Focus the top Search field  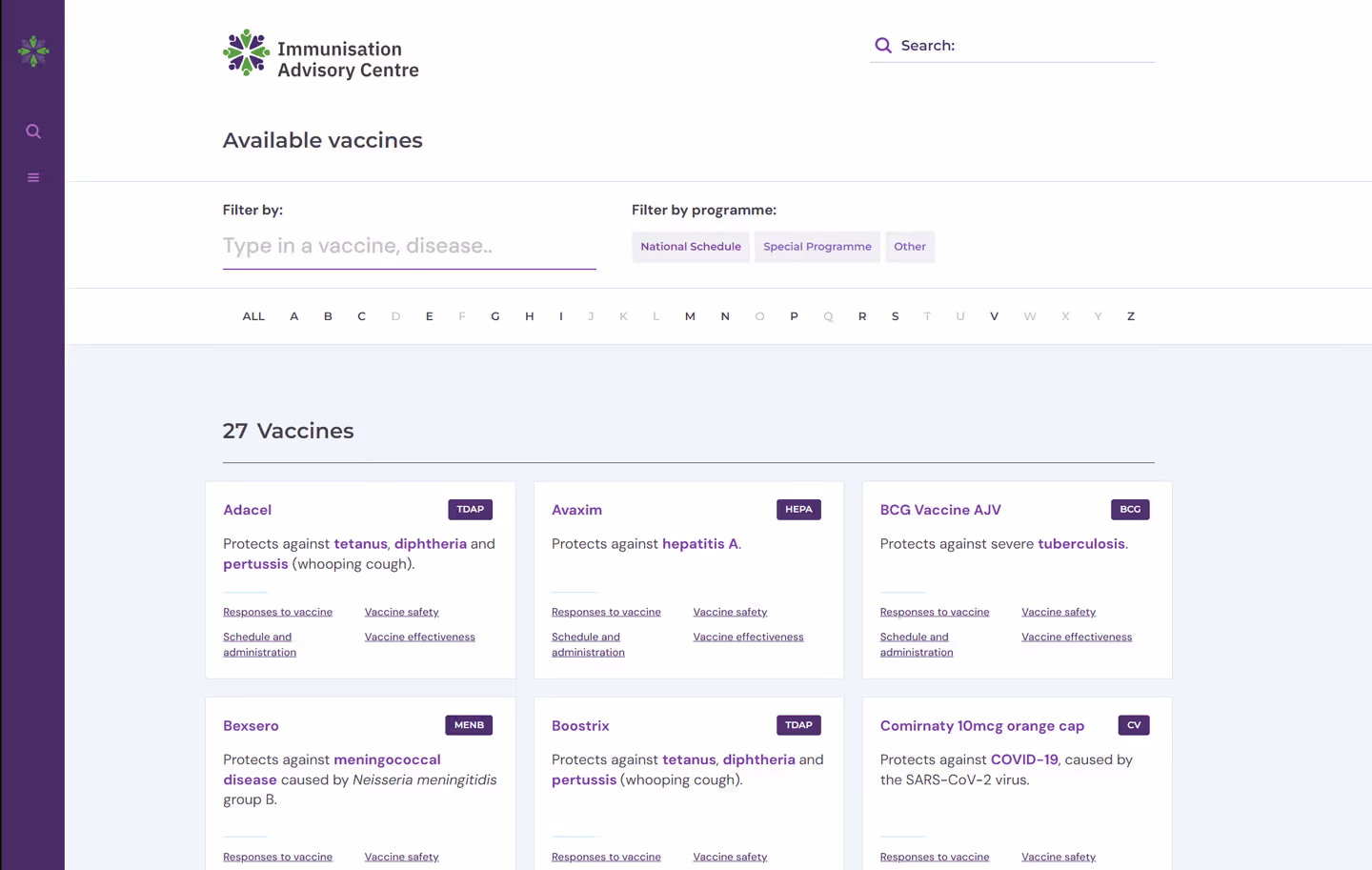tap(1012, 46)
